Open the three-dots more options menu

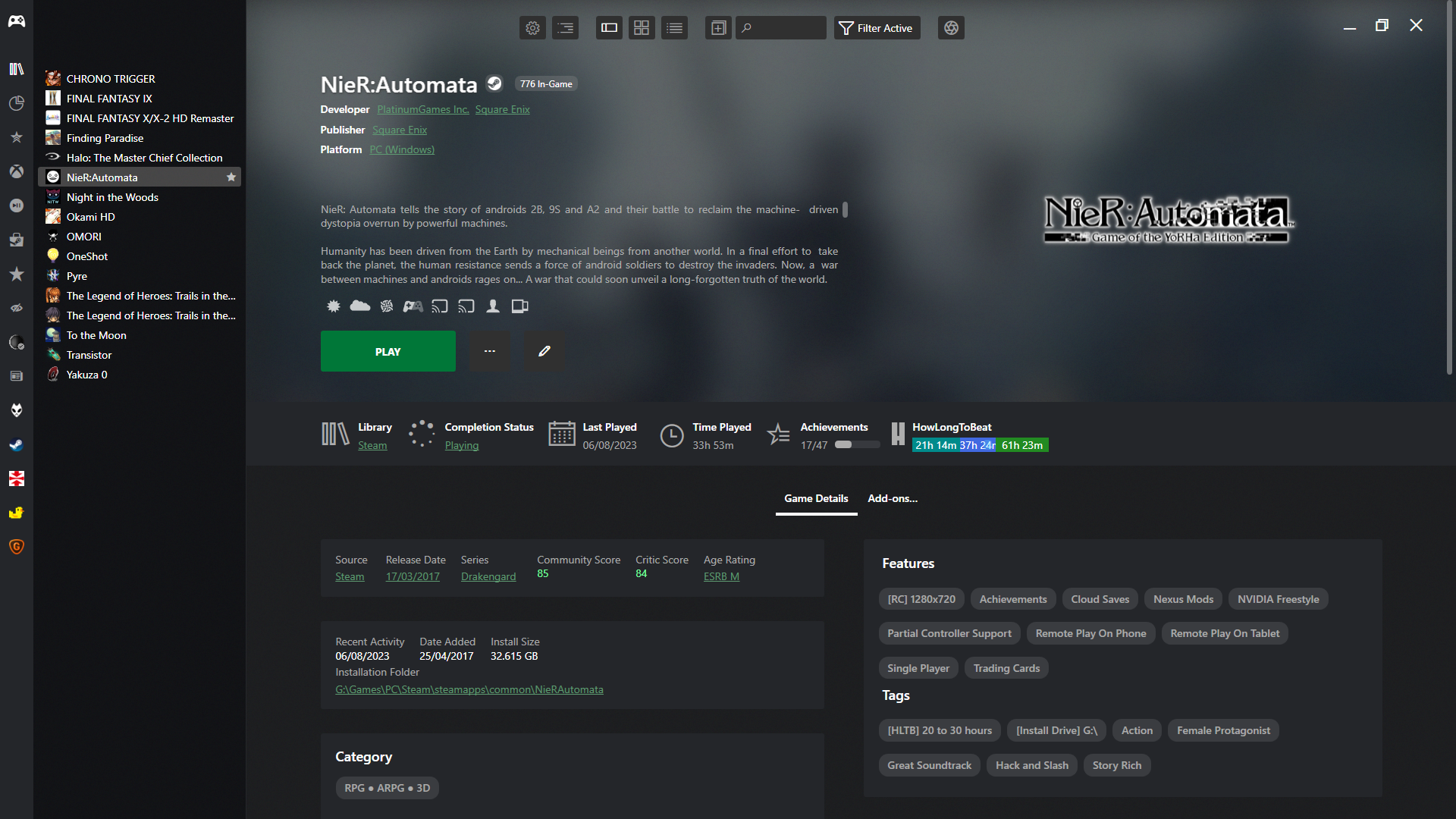coord(490,351)
